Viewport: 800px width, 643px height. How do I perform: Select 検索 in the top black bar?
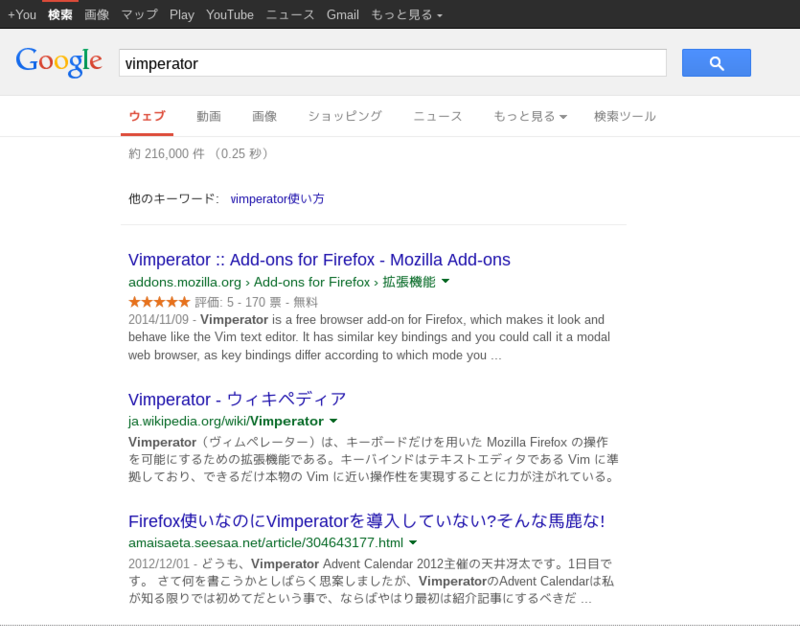tap(60, 15)
